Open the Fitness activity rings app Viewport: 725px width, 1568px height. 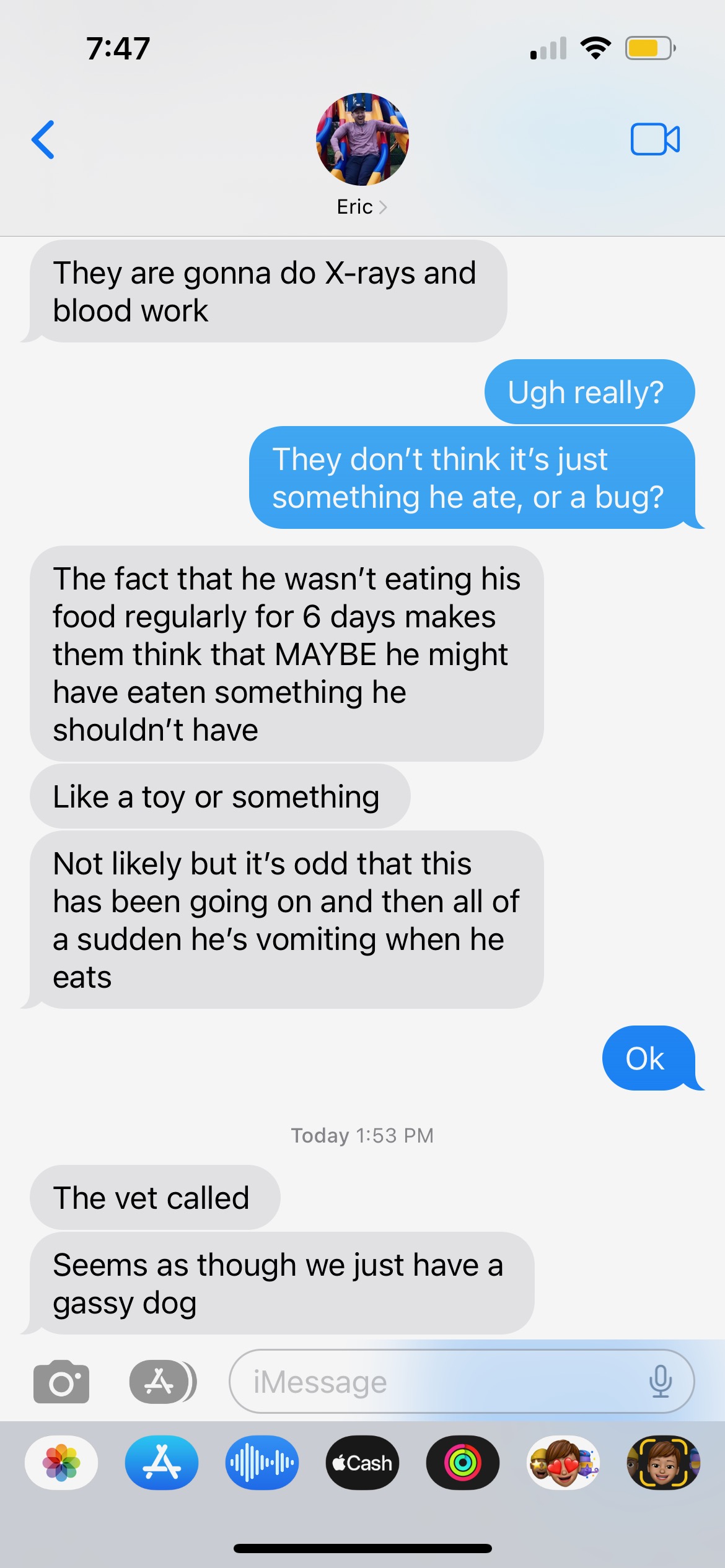pos(463,1463)
